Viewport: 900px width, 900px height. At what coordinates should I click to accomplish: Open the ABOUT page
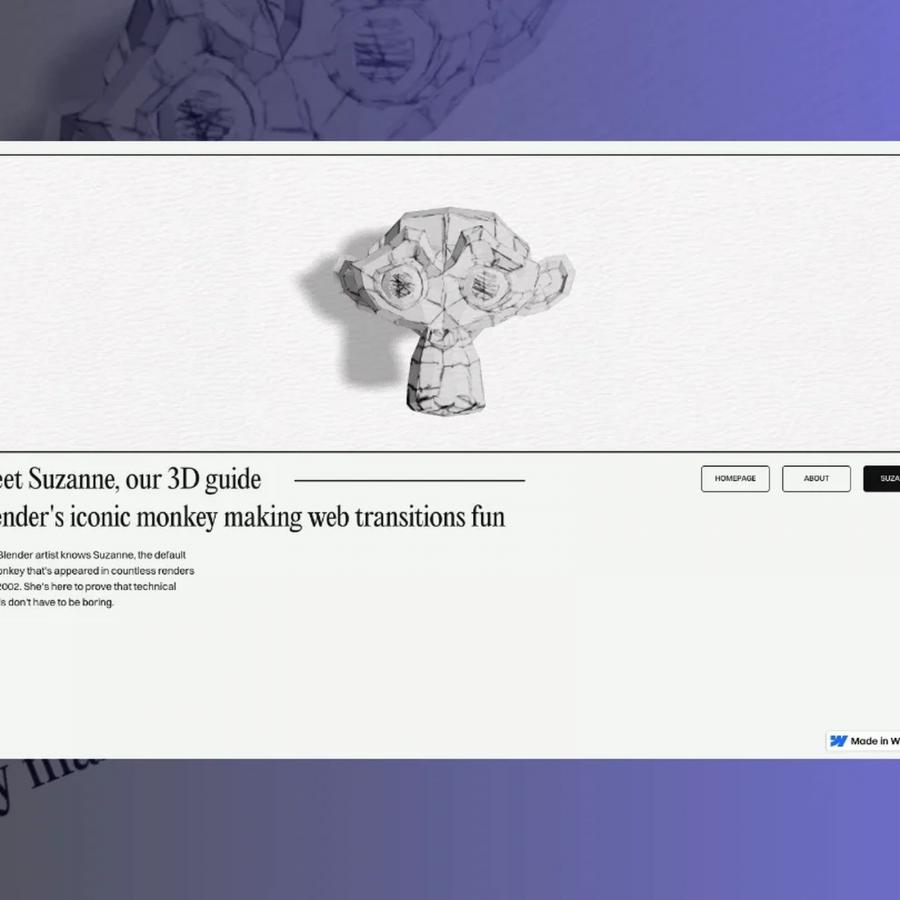(x=816, y=478)
